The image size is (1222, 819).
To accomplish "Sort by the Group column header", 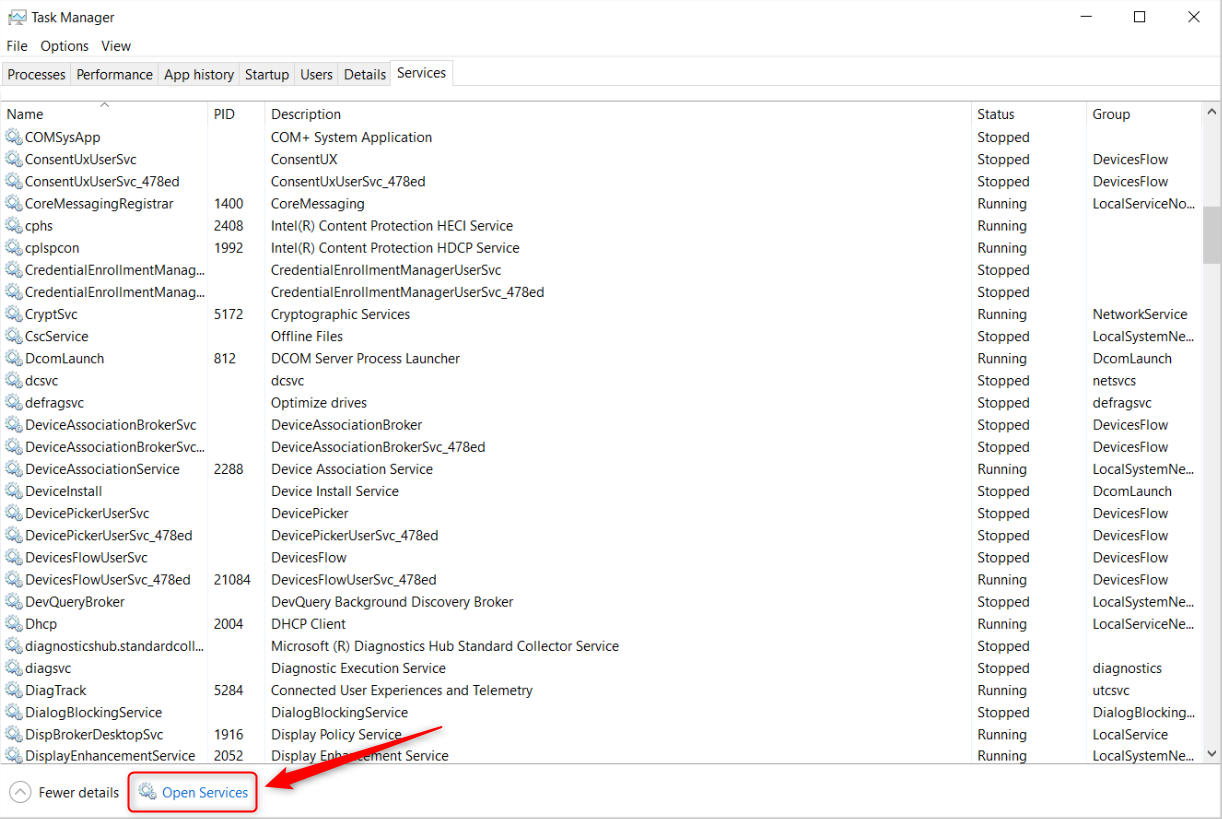I will pyautogui.click(x=1145, y=114).
